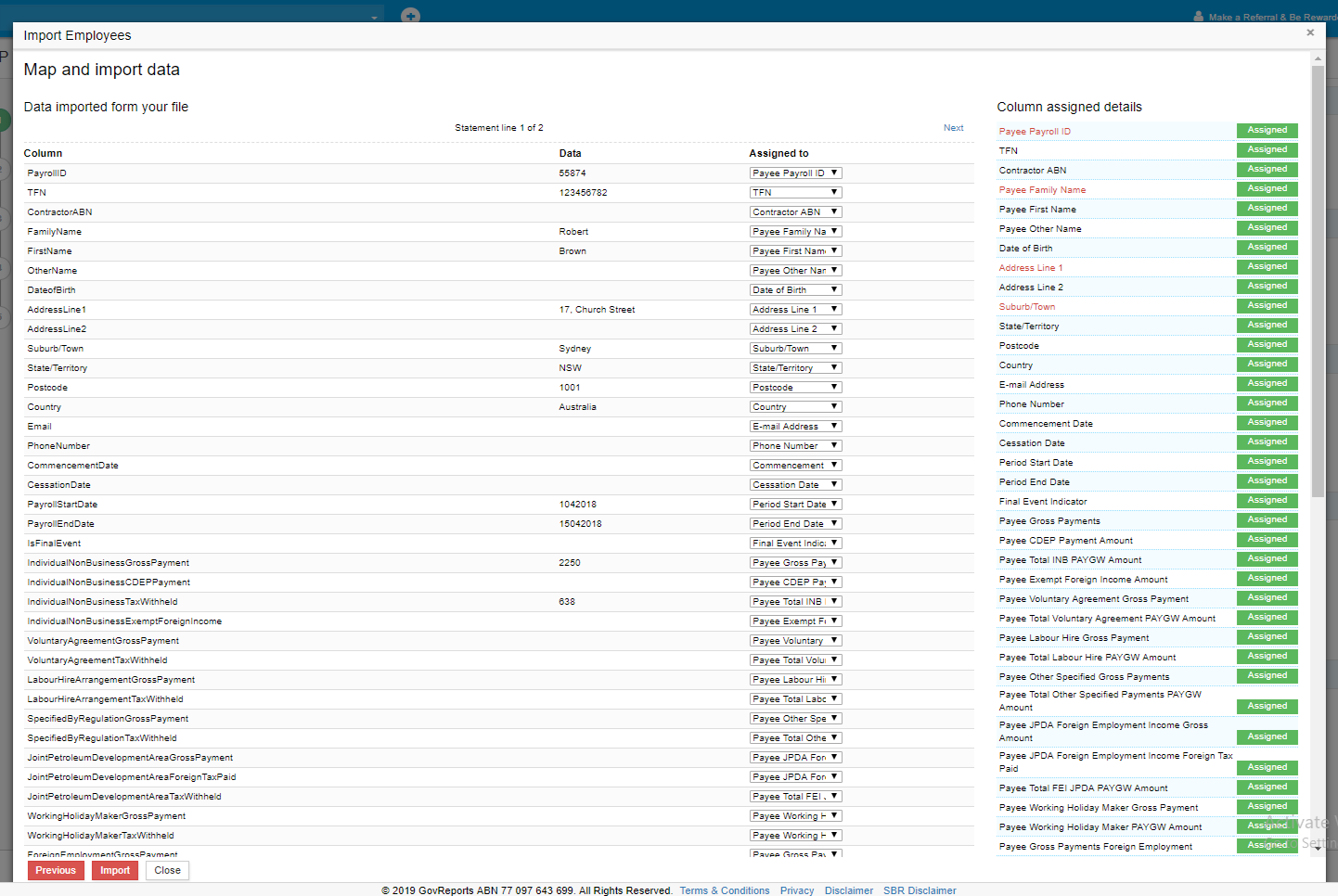Click the dialog's vertical scrollbar
Screen dimensions: 1338x896
point(1318,278)
